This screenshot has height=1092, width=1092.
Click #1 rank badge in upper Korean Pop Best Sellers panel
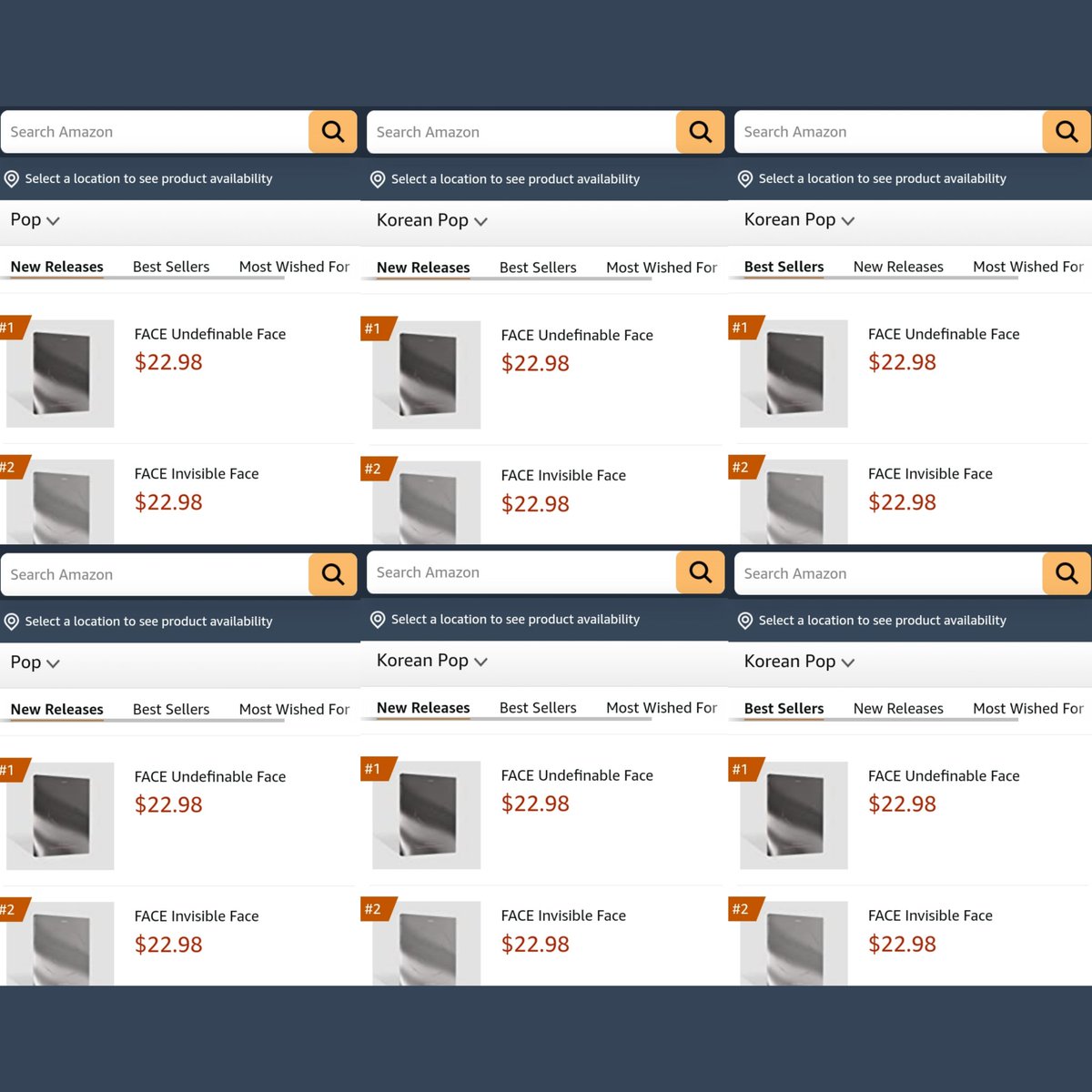point(744,328)
